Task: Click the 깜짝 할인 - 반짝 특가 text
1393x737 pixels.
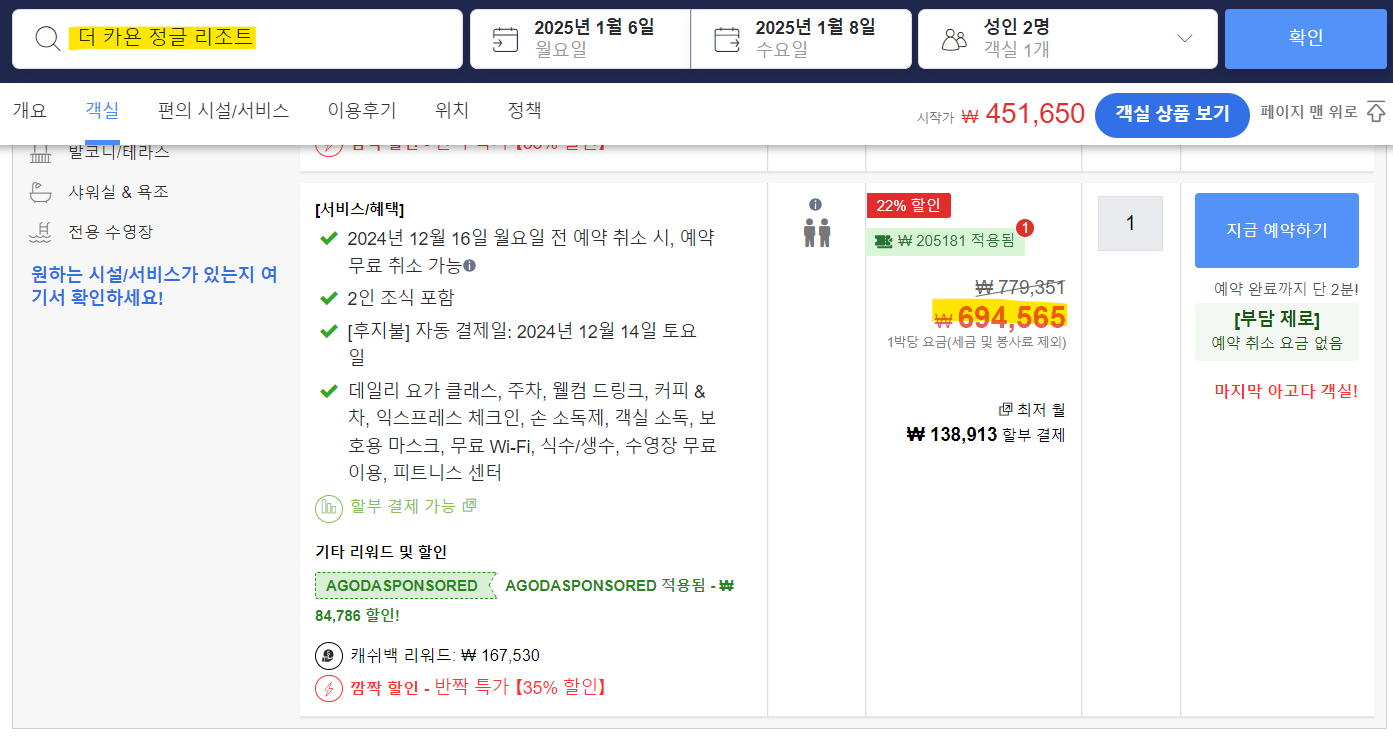Action: (478, 688)
